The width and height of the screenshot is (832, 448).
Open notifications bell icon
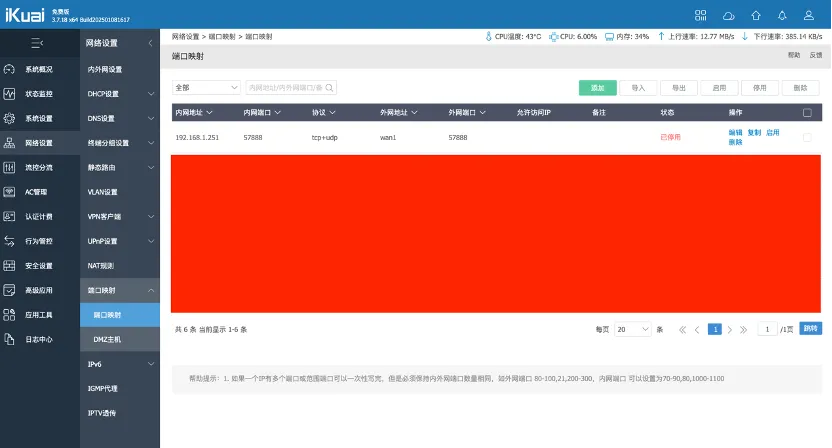(x=782, y=15)
